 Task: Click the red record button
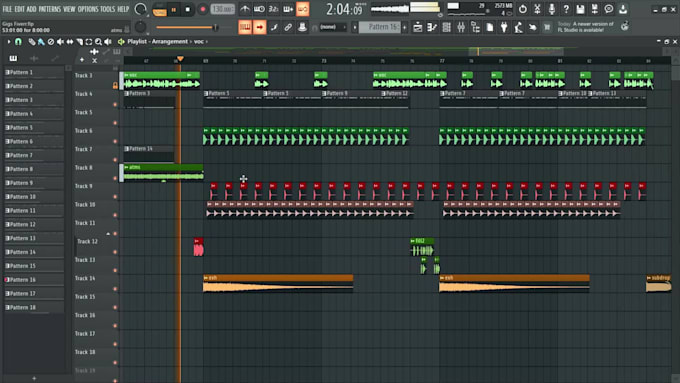(203, 10)
